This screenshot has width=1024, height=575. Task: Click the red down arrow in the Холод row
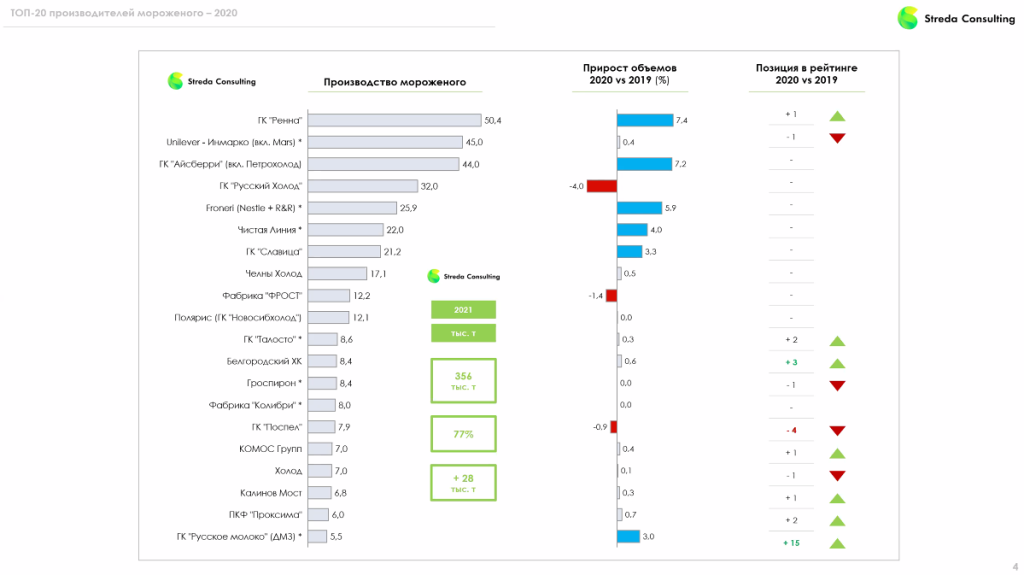pos(837,476)
